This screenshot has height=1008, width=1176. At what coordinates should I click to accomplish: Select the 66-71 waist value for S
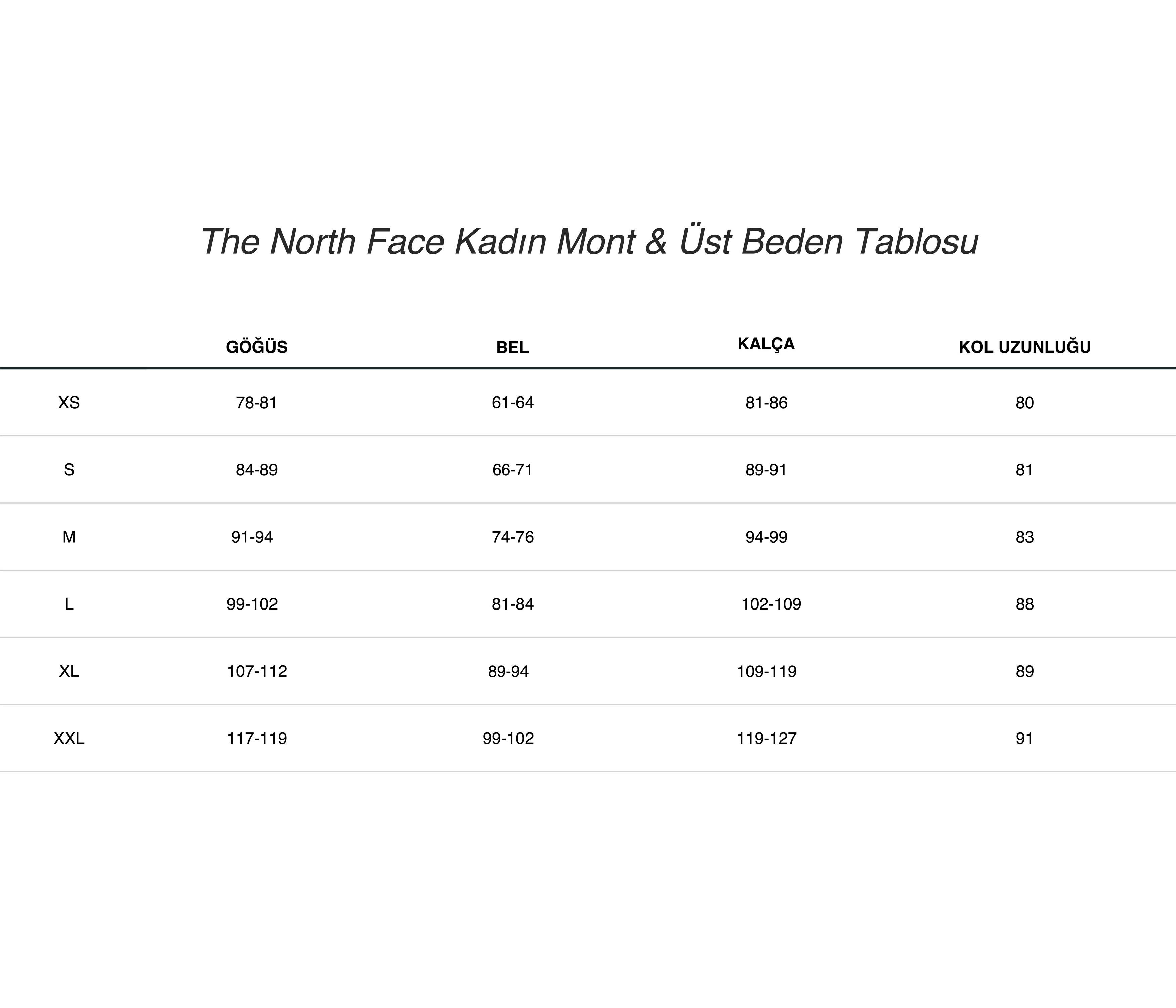click(512, 469)
